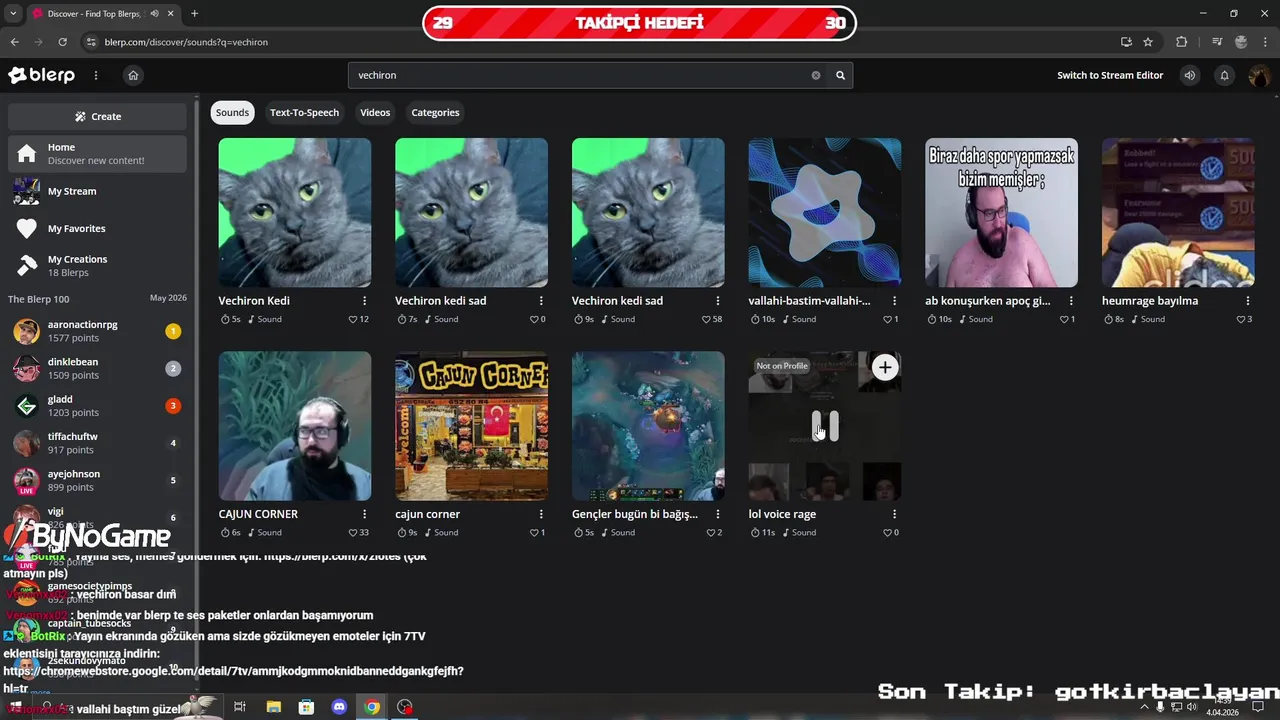Open Discord from the taskbar
The image size is (1280, 720).
[339, 707]
